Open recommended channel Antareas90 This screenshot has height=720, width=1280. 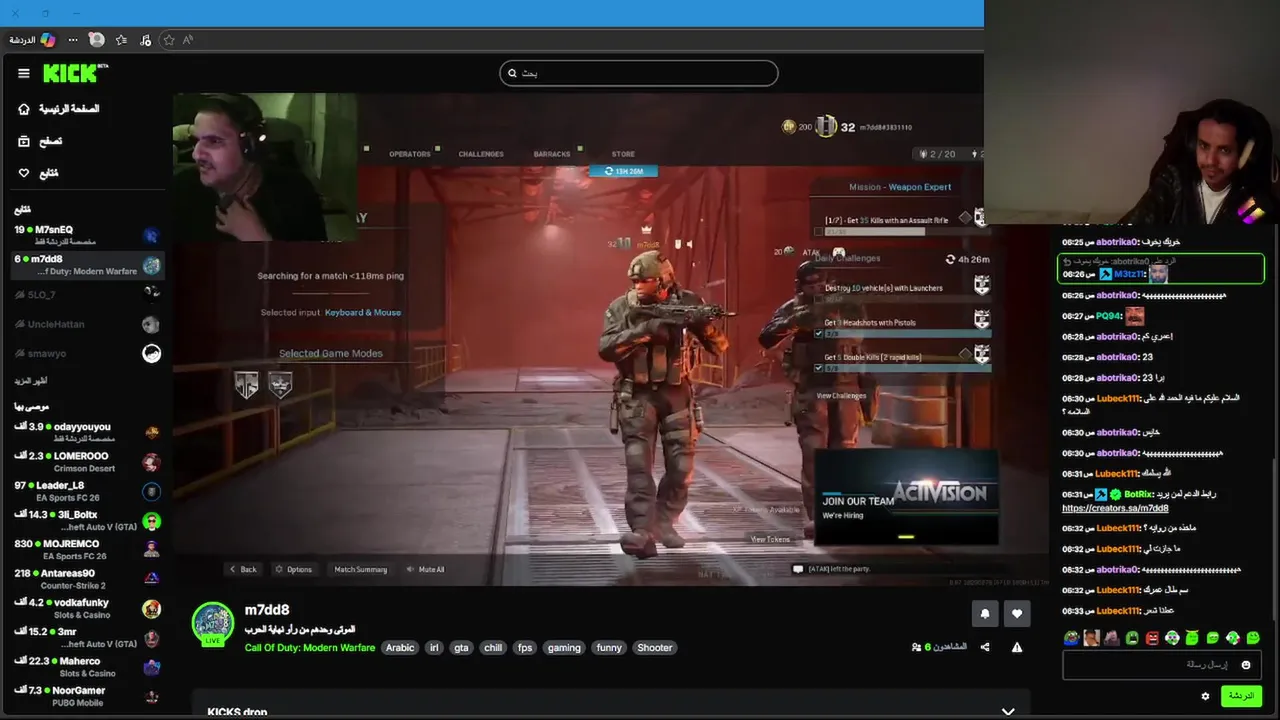pyautogui.click(x=88, y=579)
